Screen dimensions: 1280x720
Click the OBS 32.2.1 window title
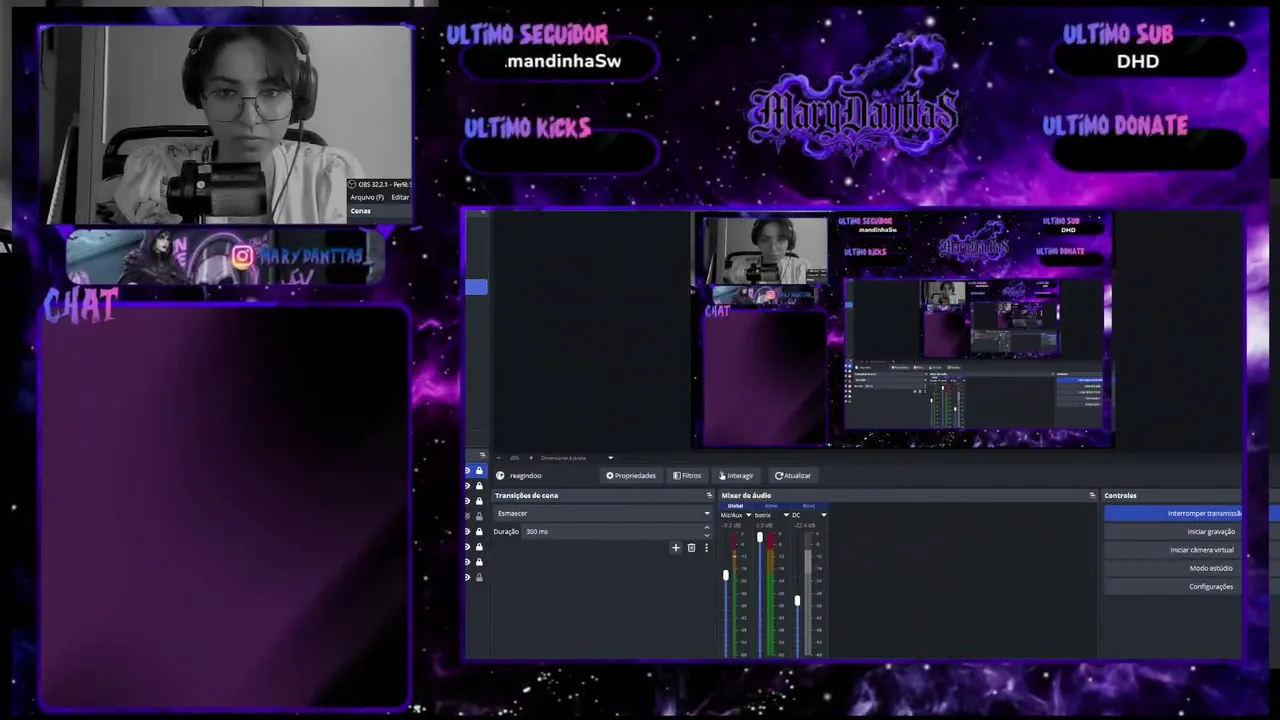384,184
